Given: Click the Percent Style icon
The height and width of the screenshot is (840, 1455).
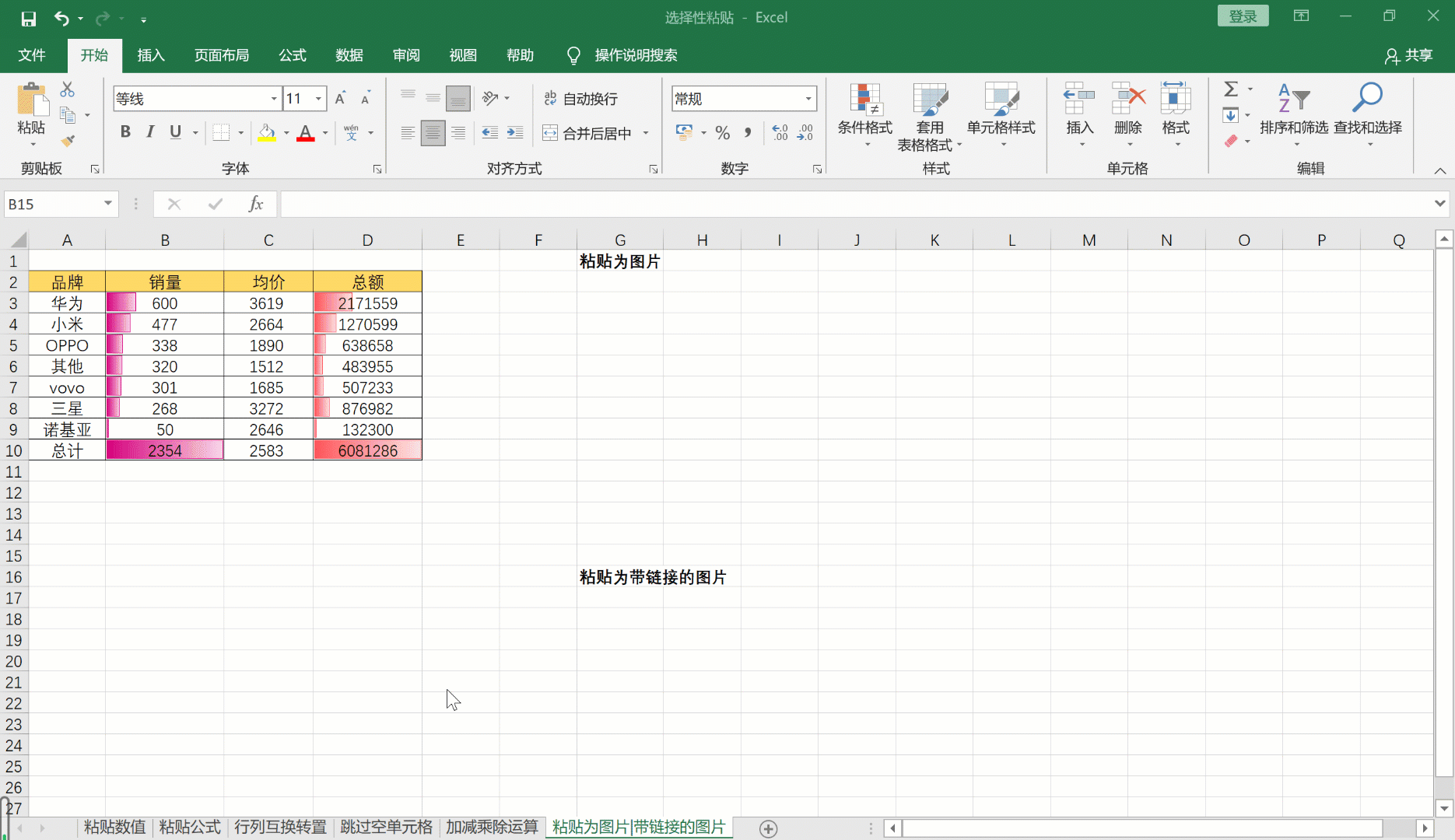Looking at the screenshot, I should coord(723,133).
